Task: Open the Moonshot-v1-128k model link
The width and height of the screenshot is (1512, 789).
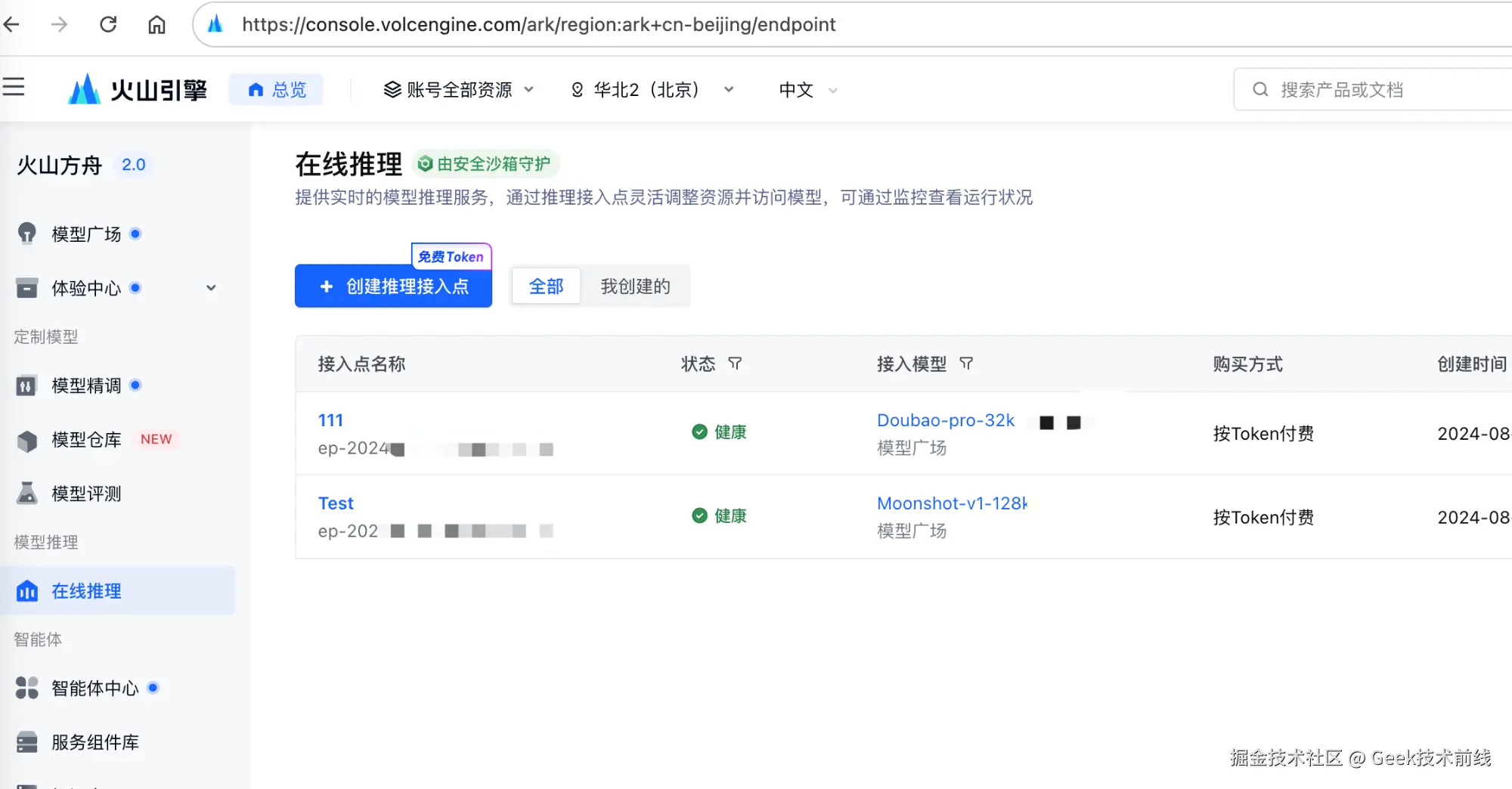Action: pyautogui.click(x=953, y=503)
